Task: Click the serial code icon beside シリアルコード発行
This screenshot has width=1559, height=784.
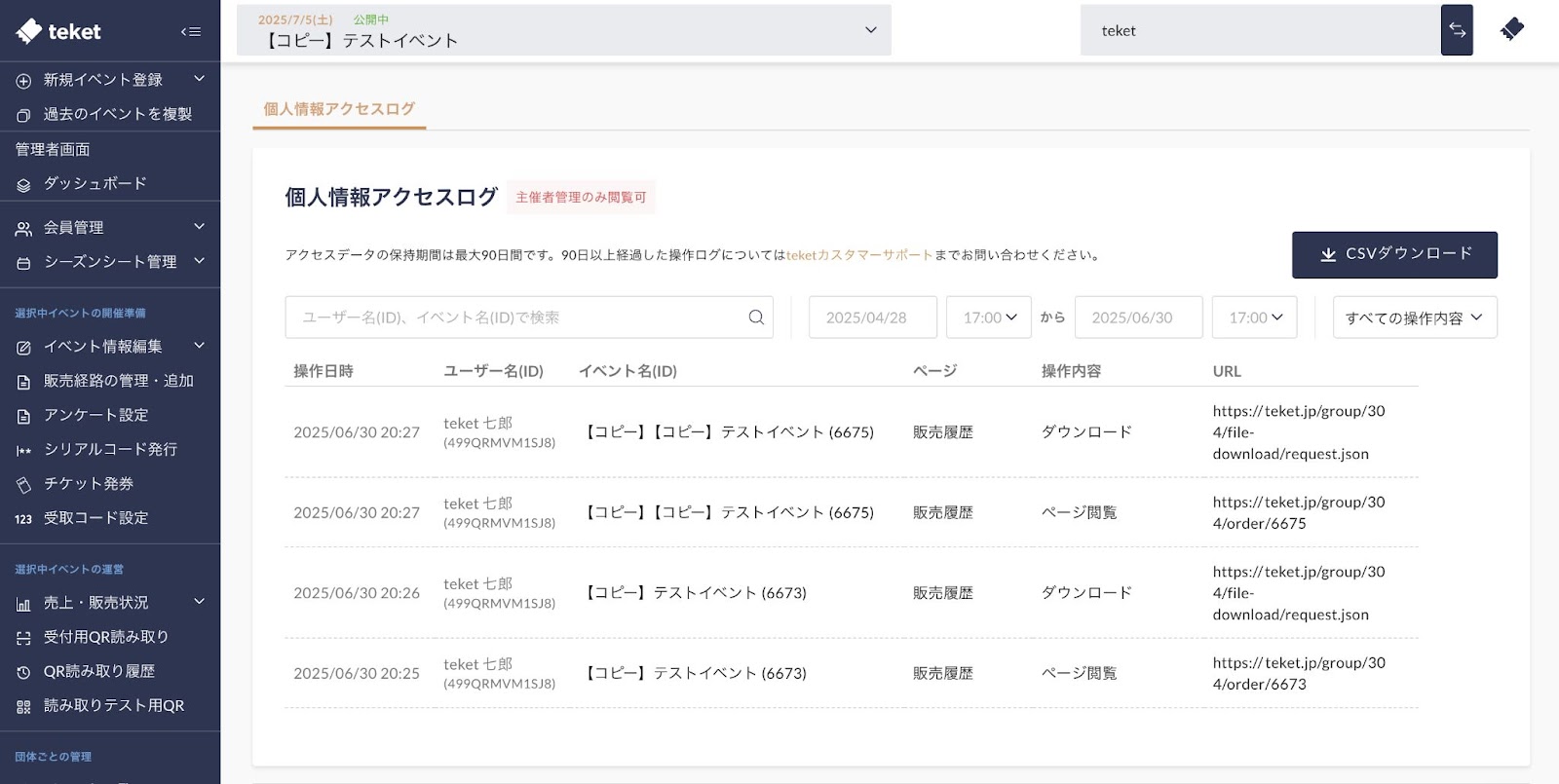Action: coord(23,450)
